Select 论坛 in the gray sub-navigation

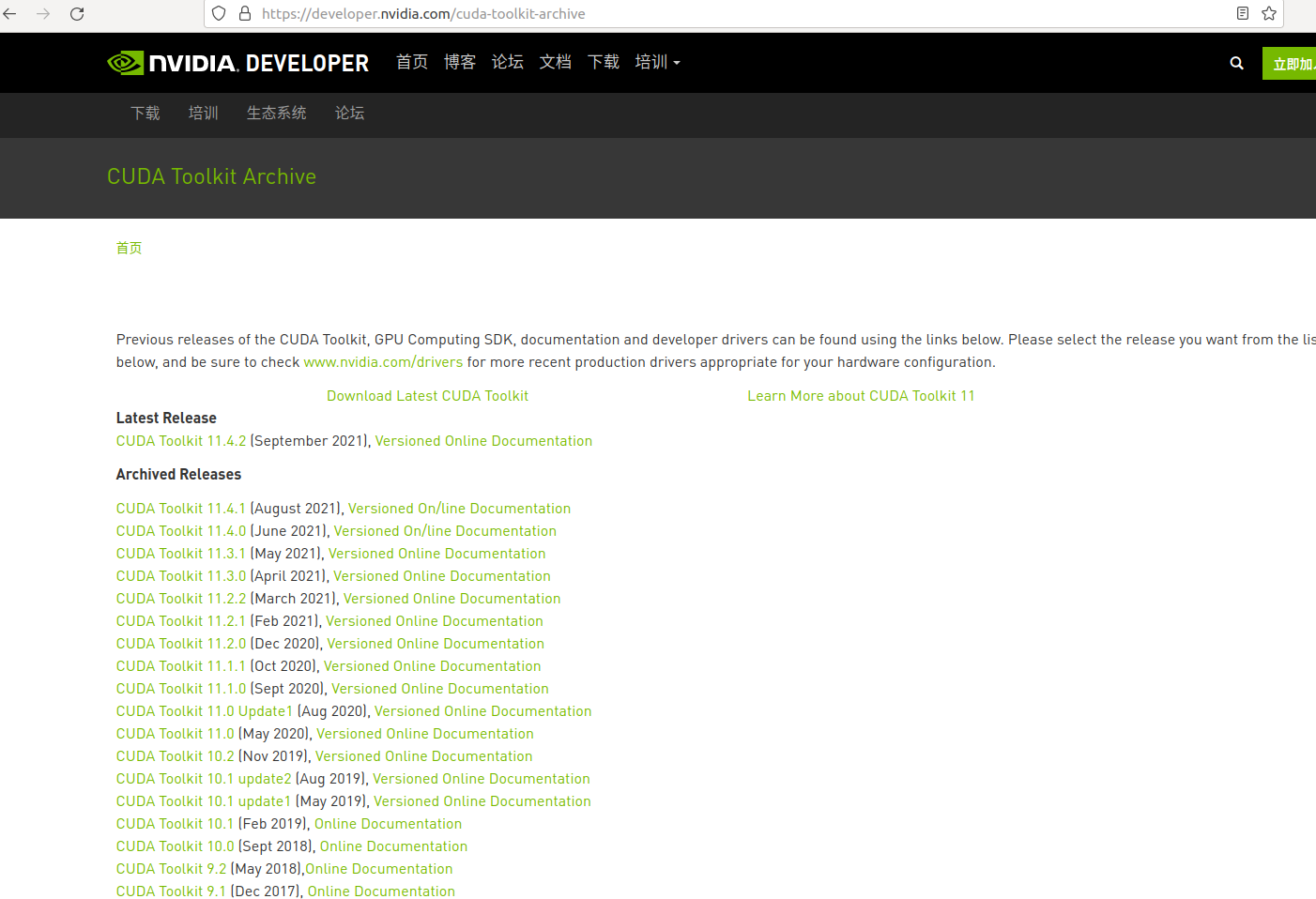(x=350, y=114)
